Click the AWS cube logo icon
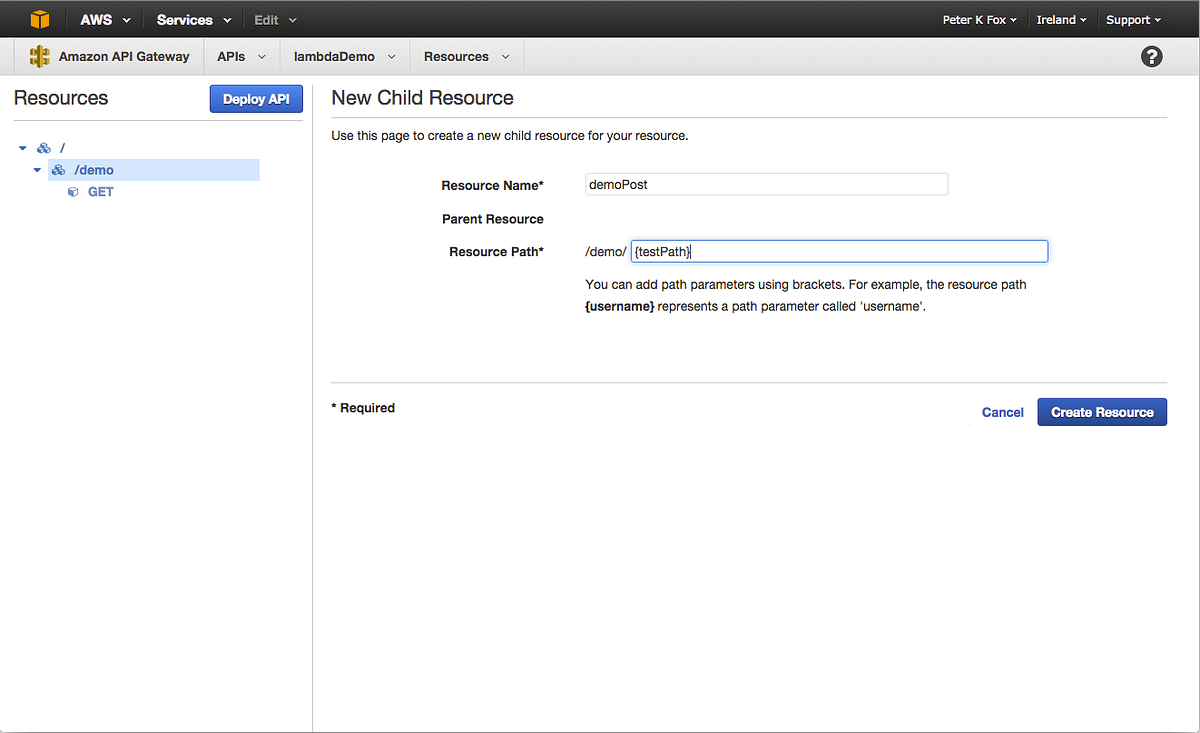This screenshot has width=1200, height=733. coord(39,18)
